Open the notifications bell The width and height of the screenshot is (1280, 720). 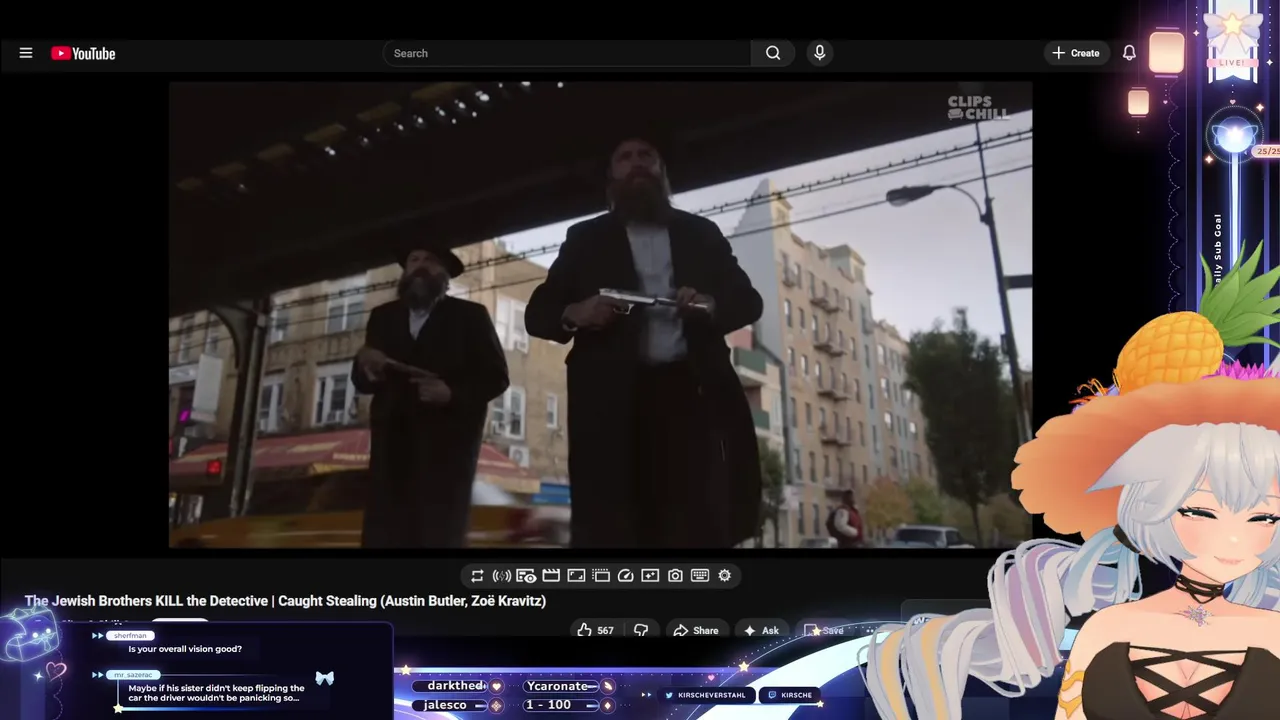[1129, 53]
